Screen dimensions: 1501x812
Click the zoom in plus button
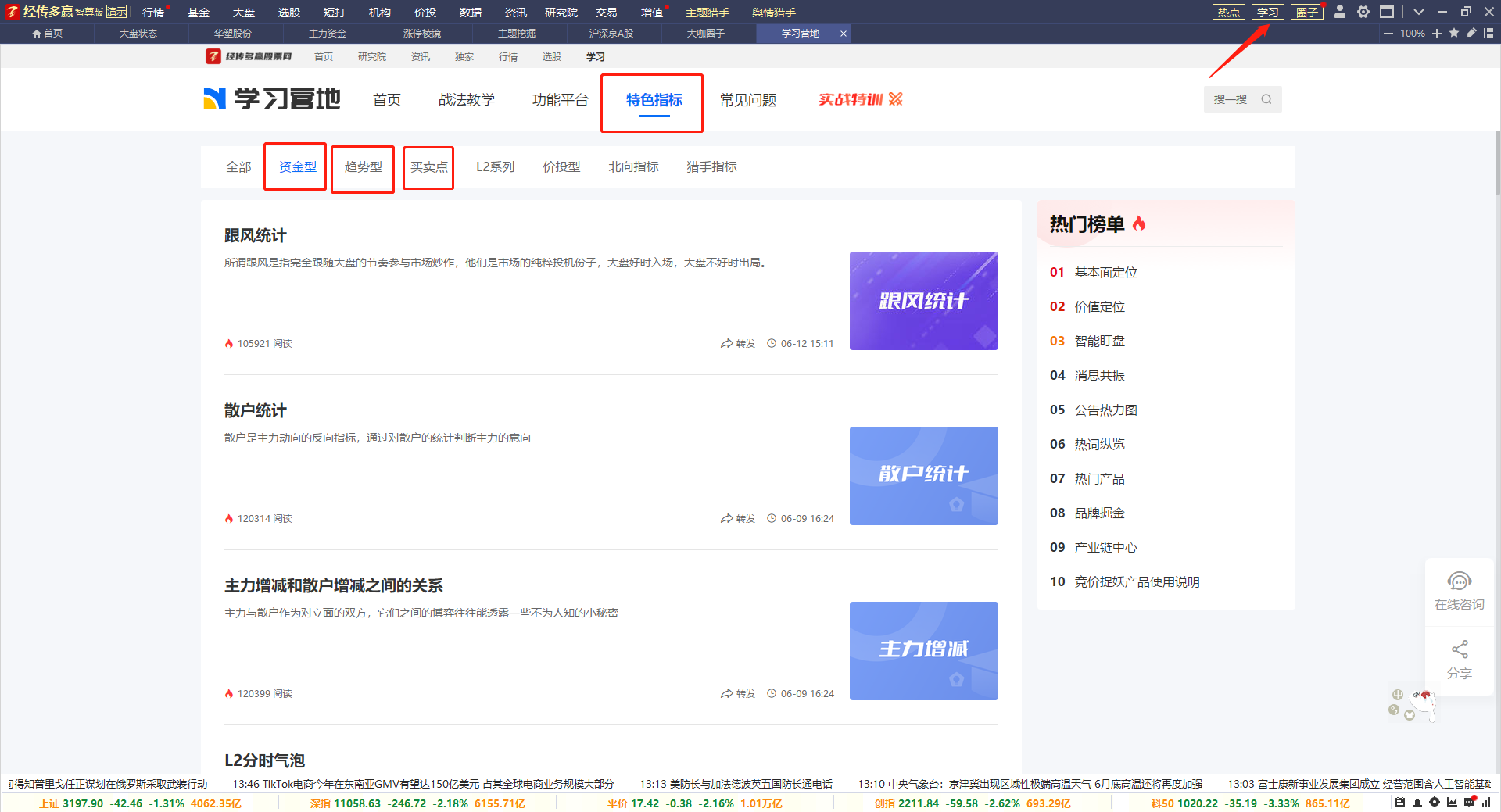1437,33
